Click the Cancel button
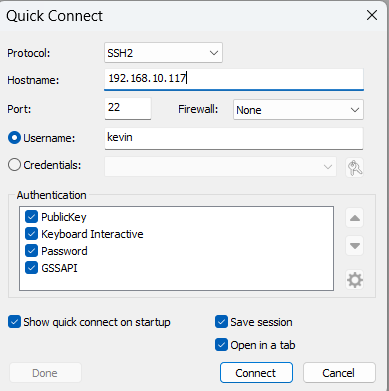 click(x=339, y=373)
